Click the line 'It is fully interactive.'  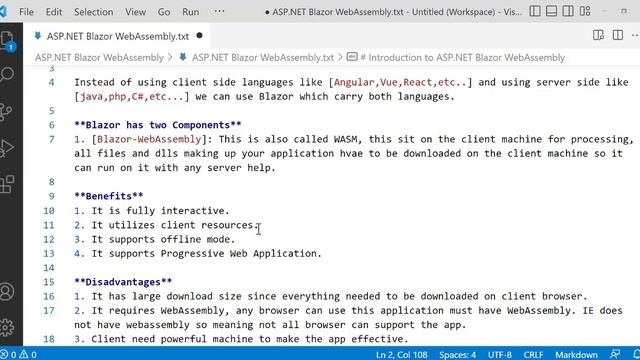[160, 211]
